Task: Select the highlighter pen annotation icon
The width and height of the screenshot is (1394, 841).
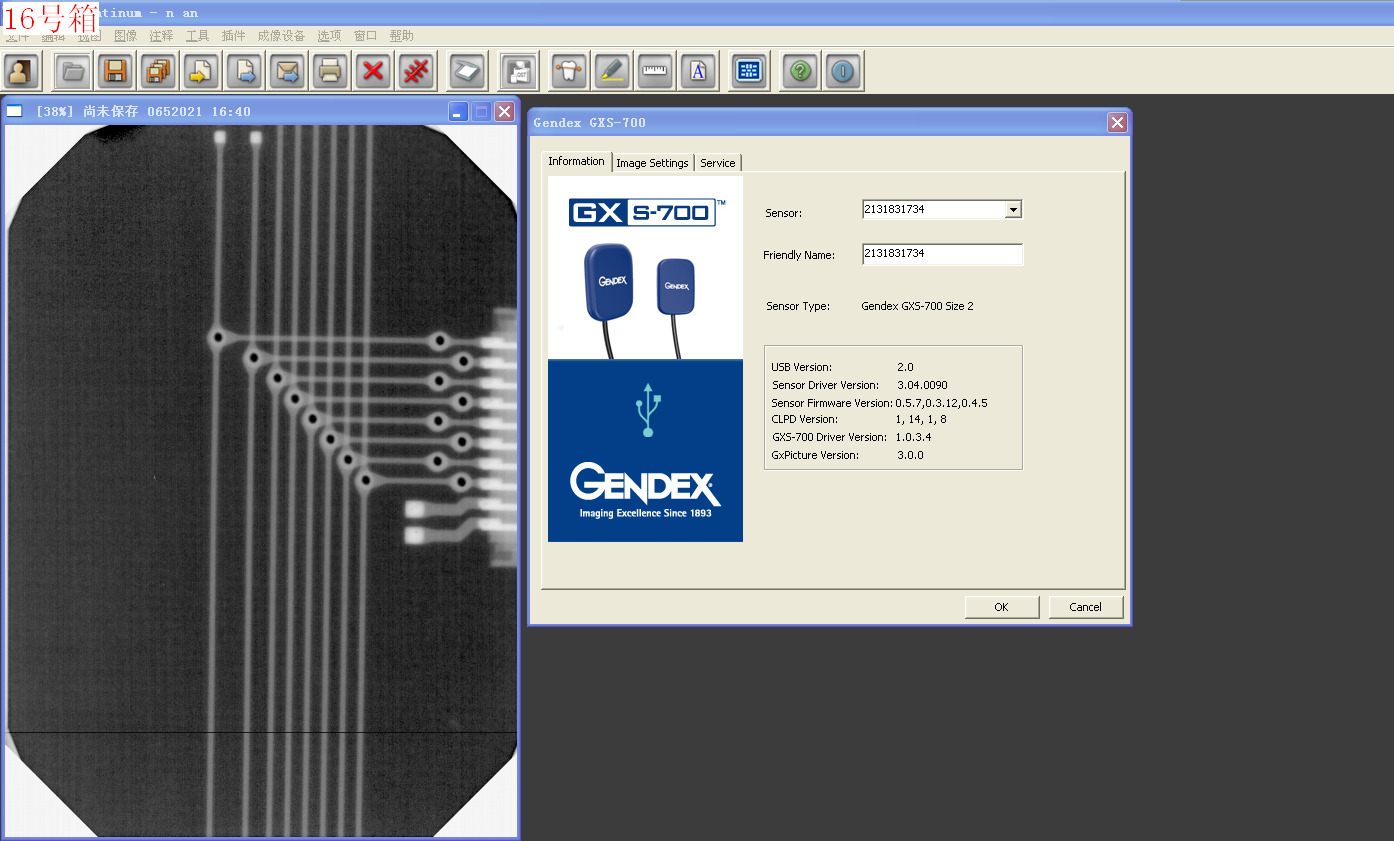Action: tap(612, 71)
